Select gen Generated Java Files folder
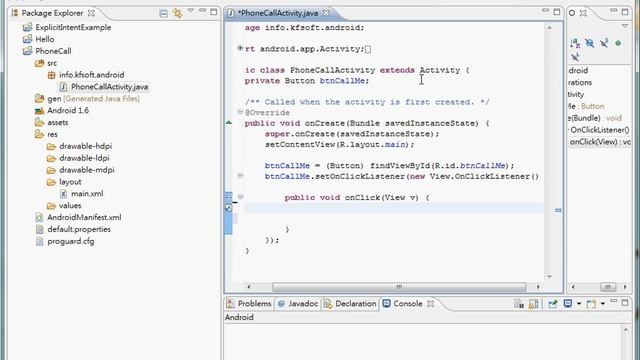The width and height of the screenshot is (640, 360). 93,99
